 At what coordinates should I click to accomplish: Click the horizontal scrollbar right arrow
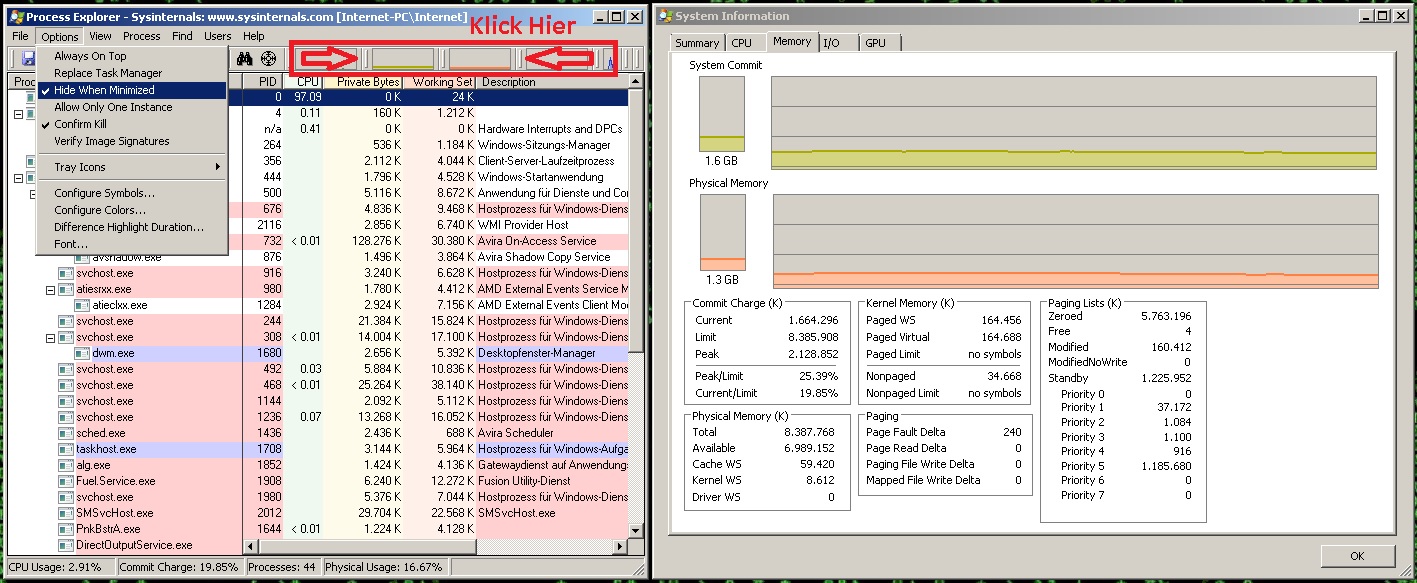(x=620, y=545)
